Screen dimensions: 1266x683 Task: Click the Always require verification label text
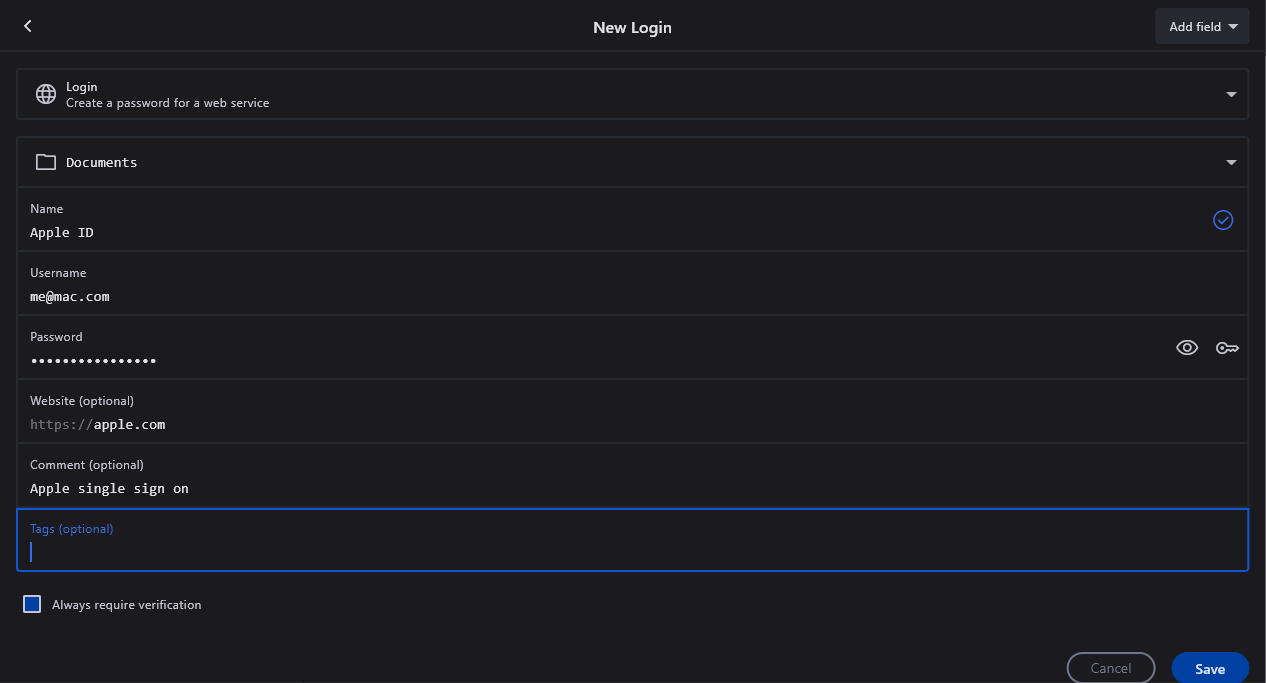click(126, 605)
